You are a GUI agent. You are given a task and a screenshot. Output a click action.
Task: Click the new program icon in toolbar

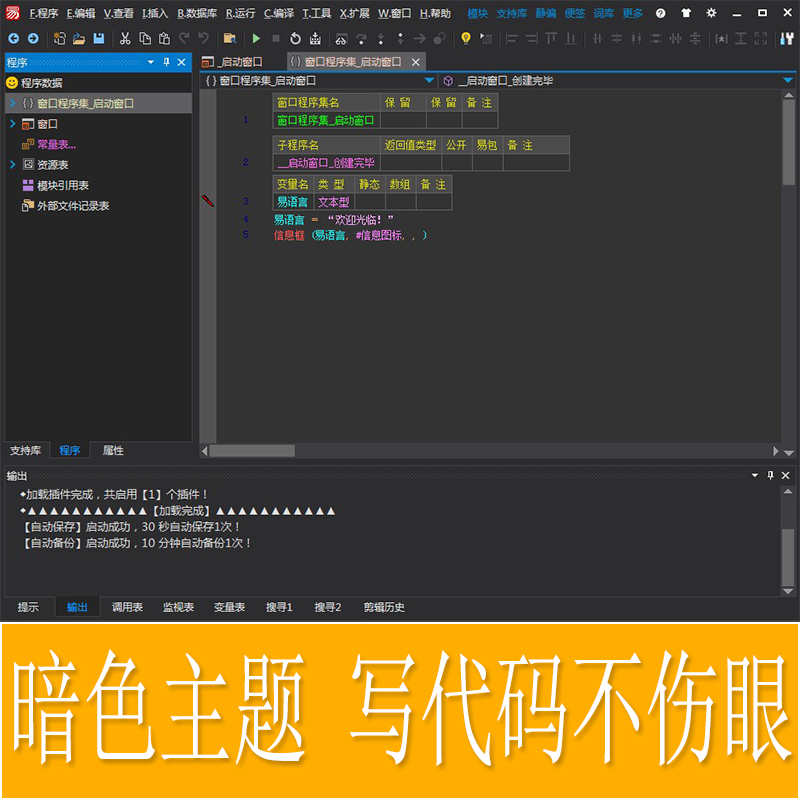pos(59,38)
